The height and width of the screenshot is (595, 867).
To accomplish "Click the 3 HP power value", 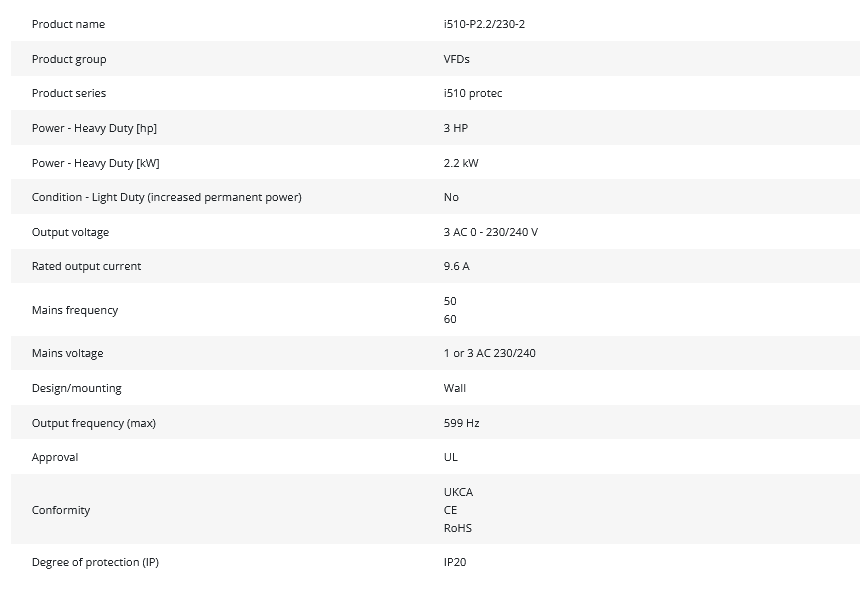I will point(455,128).
